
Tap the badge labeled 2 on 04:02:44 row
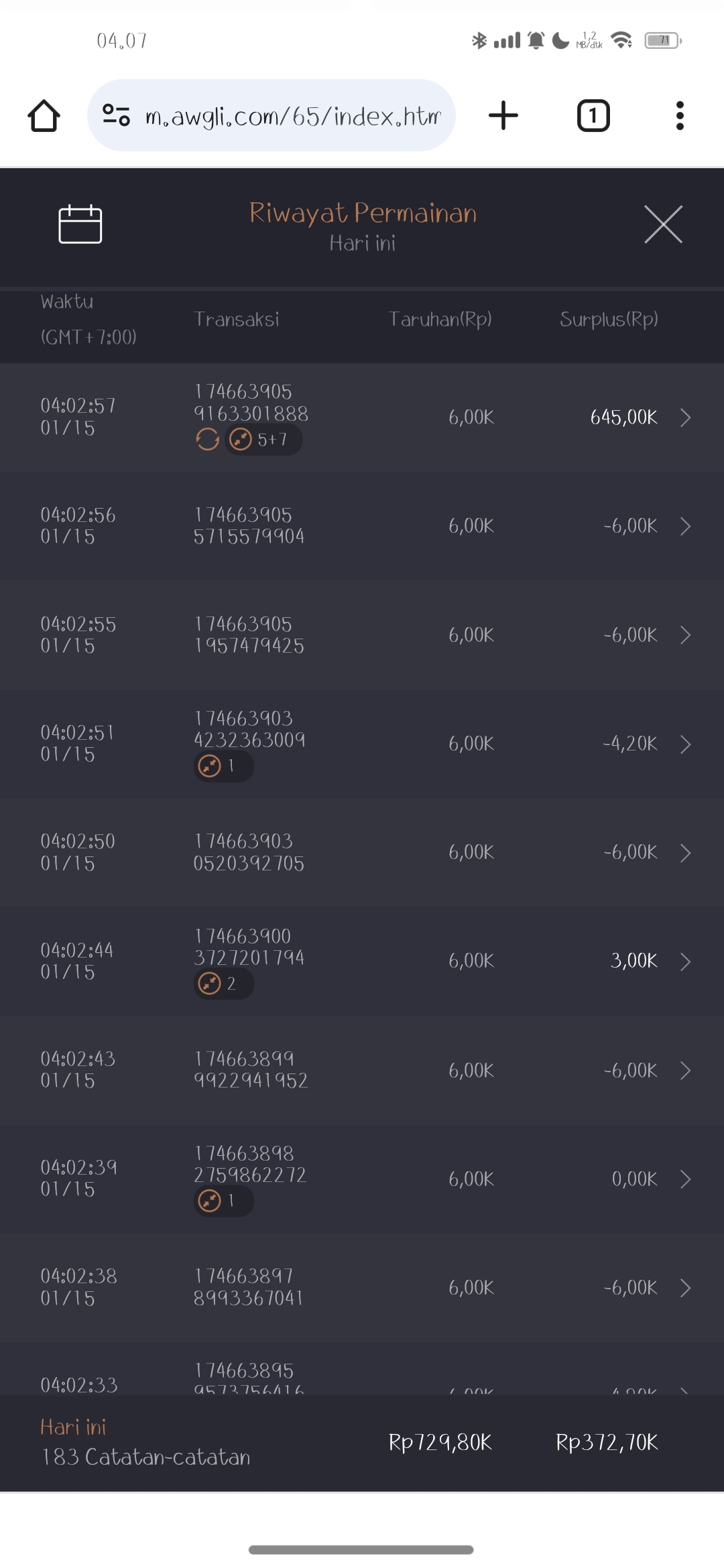[223, 984]
